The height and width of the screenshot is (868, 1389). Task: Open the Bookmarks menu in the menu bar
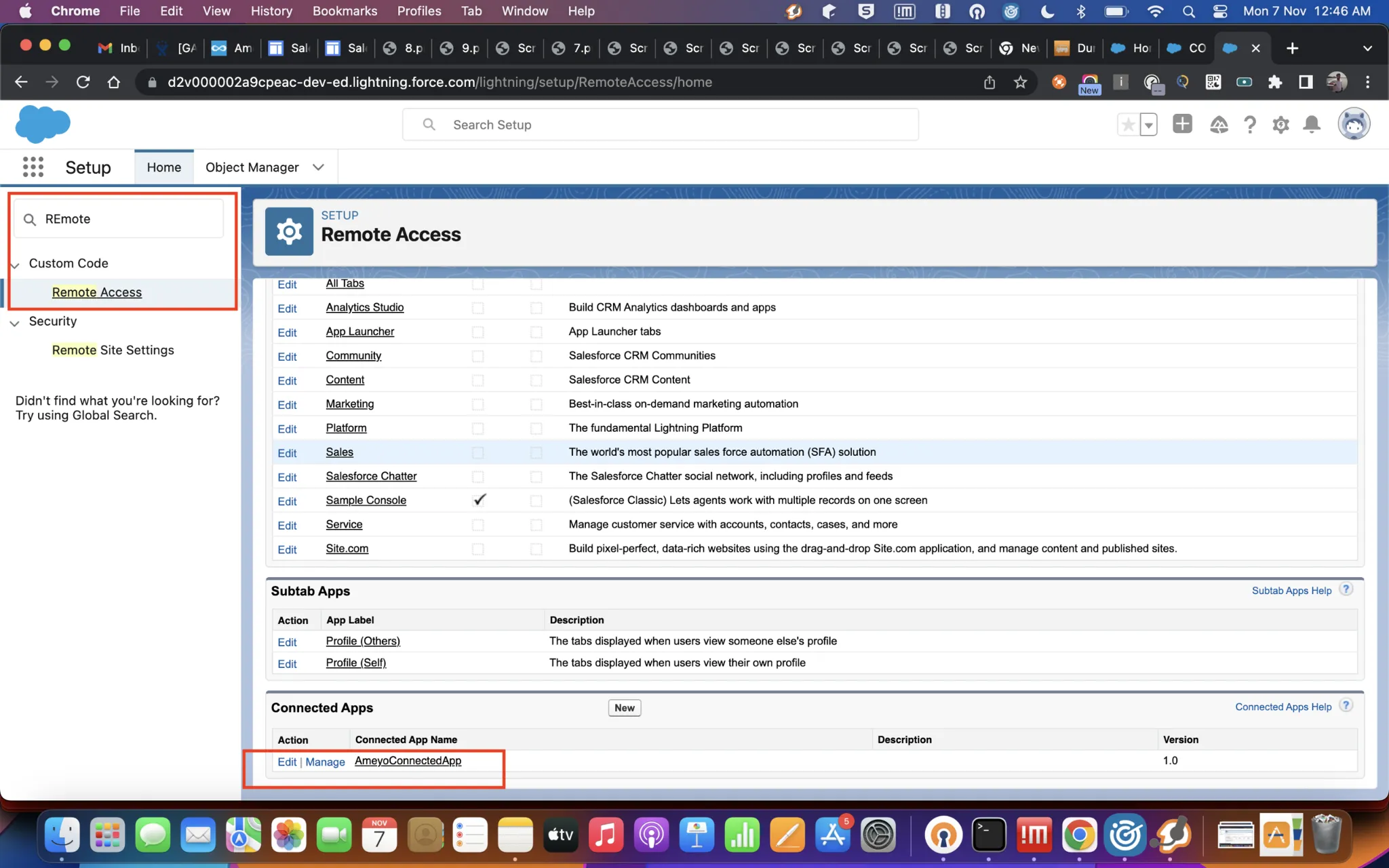(345, 11)
